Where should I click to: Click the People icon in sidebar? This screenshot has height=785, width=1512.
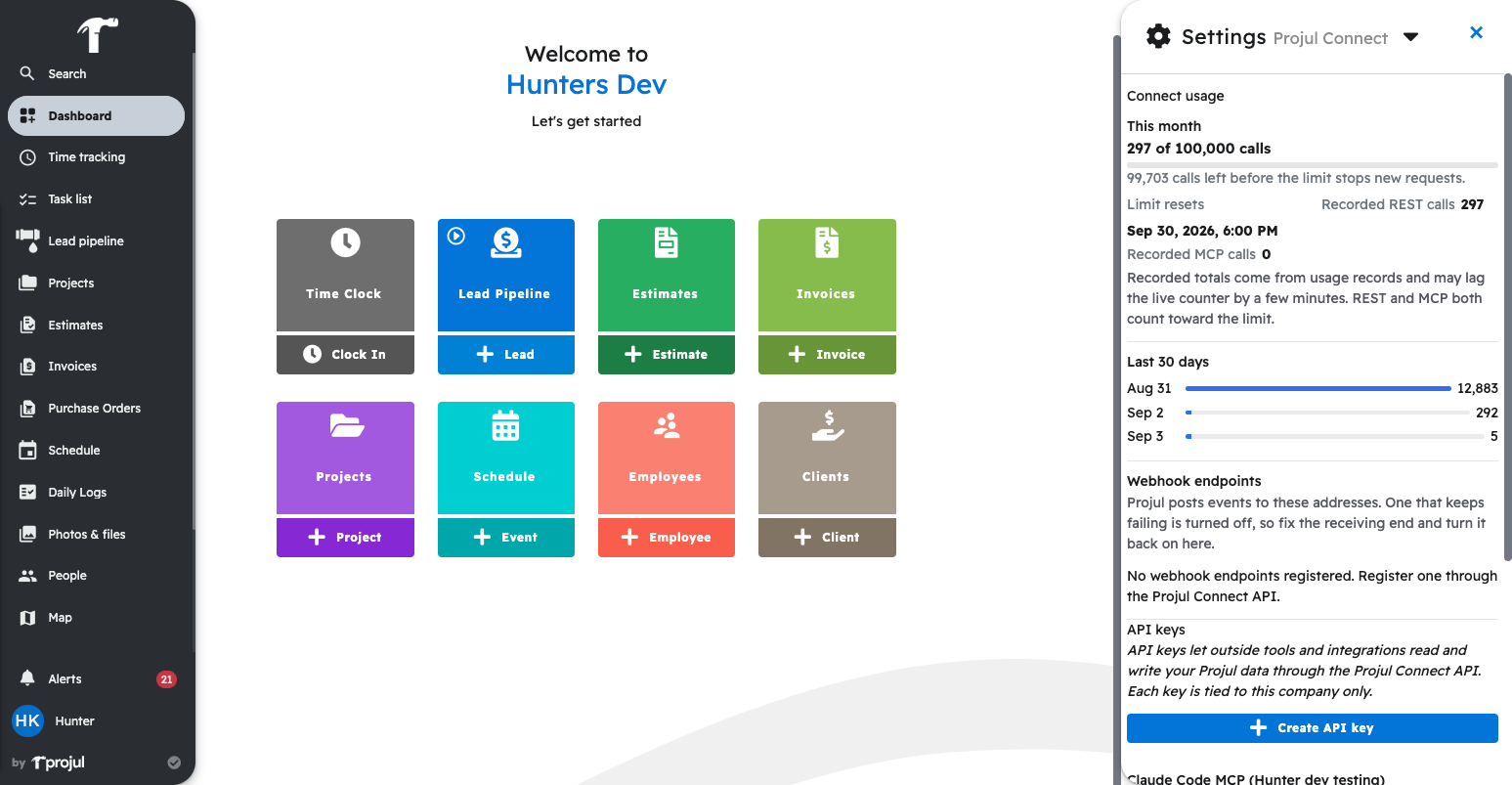[27, 576]
